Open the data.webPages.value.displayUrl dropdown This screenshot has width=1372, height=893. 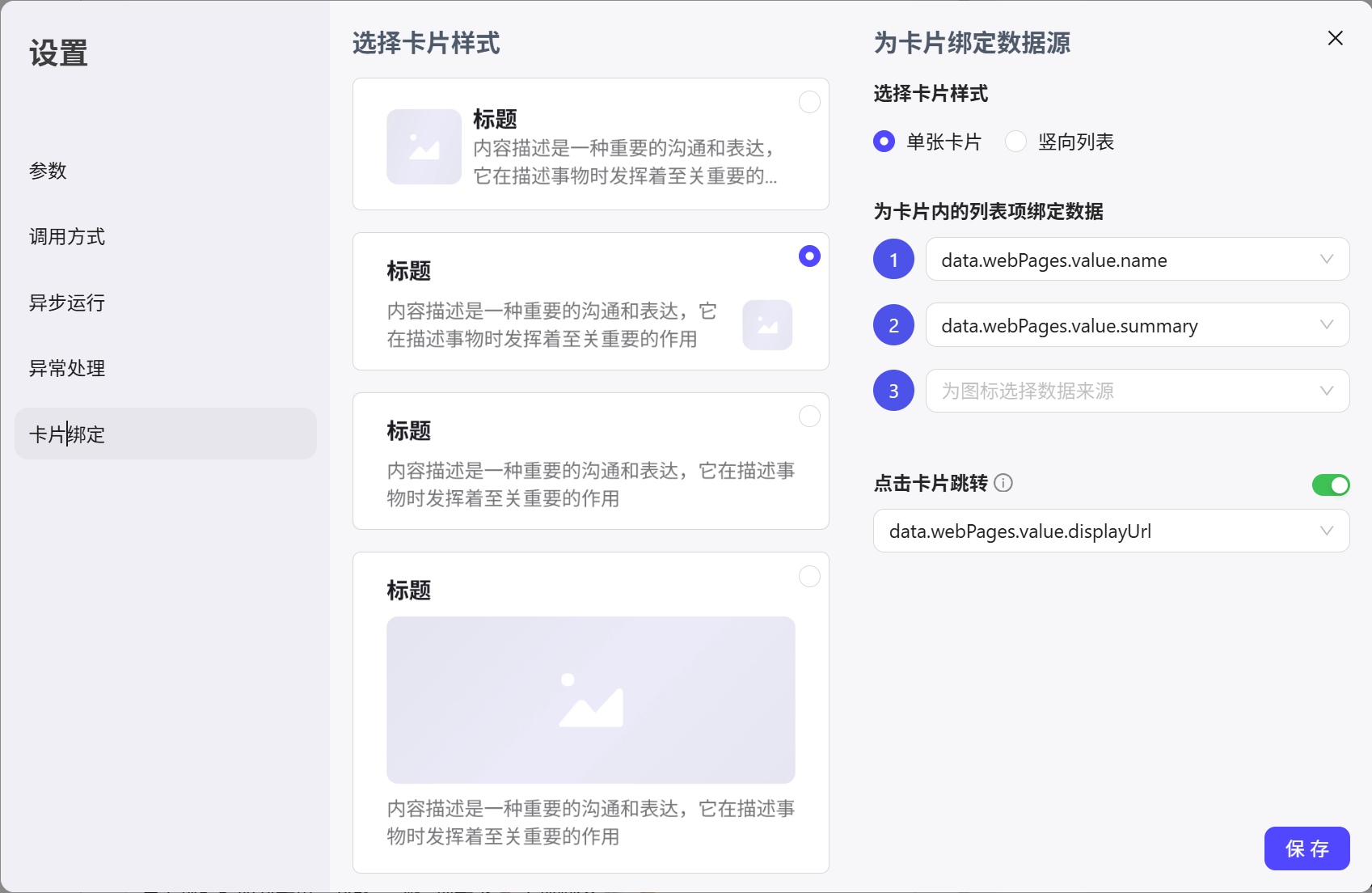click(x=1111, y=531)
